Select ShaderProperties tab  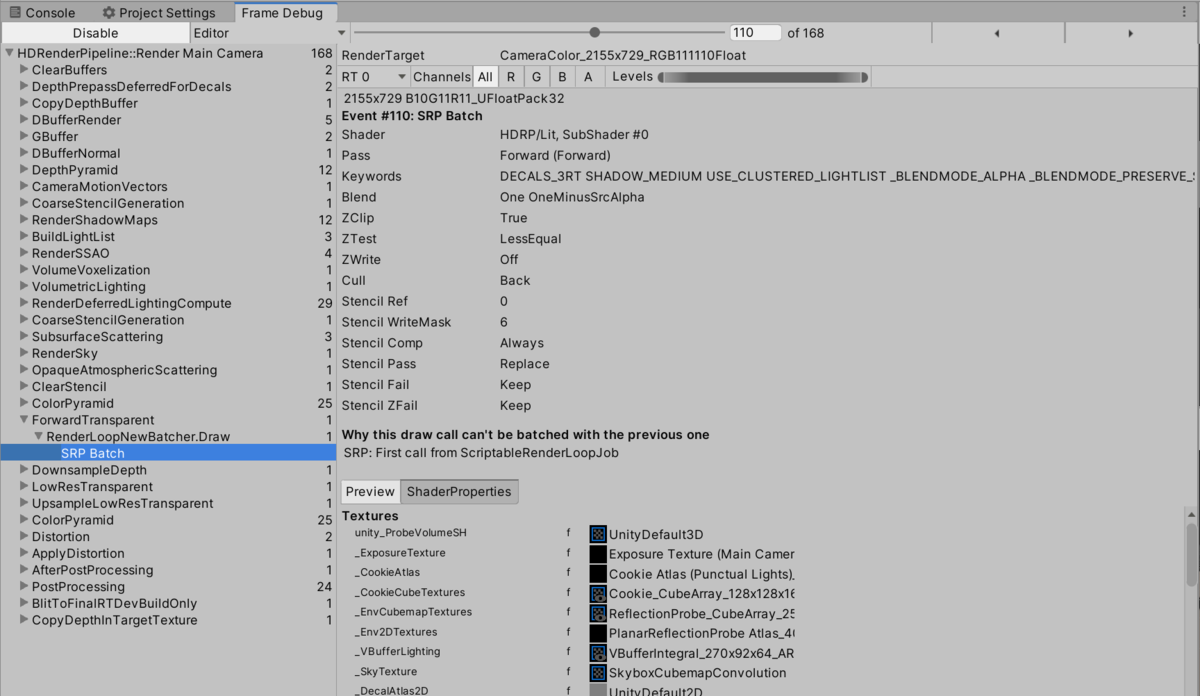459,491
